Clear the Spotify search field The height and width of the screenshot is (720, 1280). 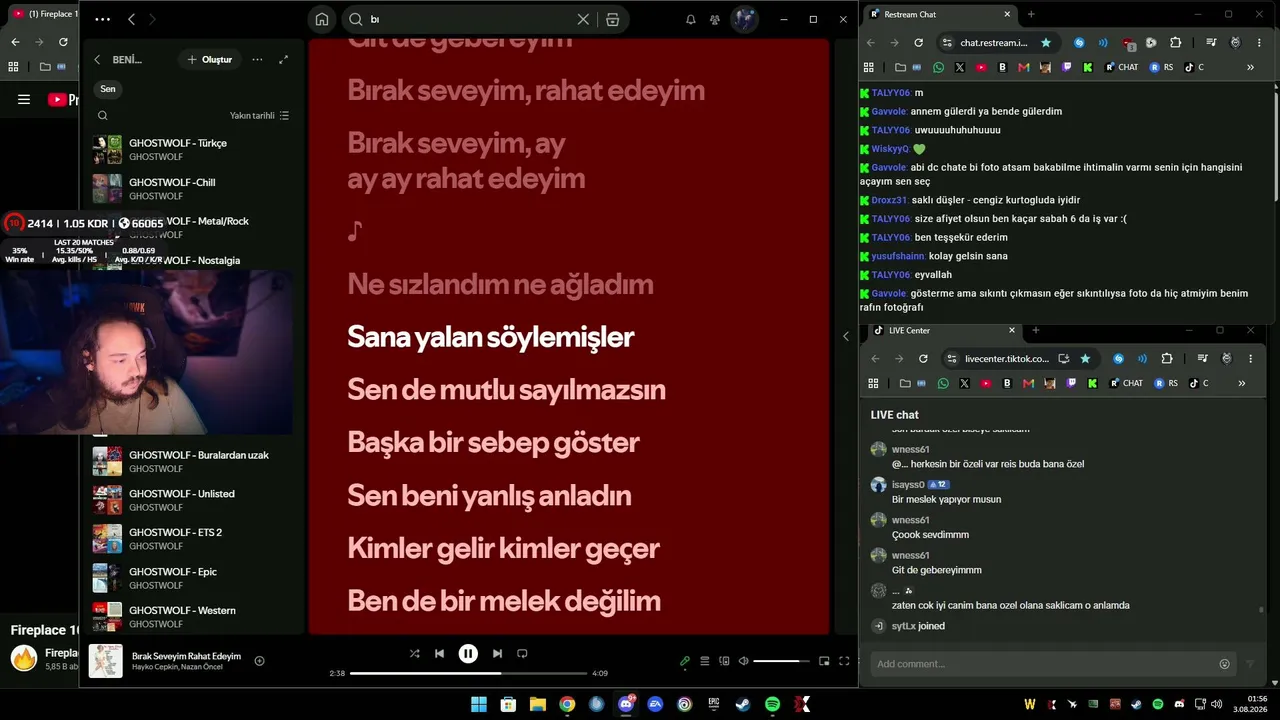coord(583,19)
